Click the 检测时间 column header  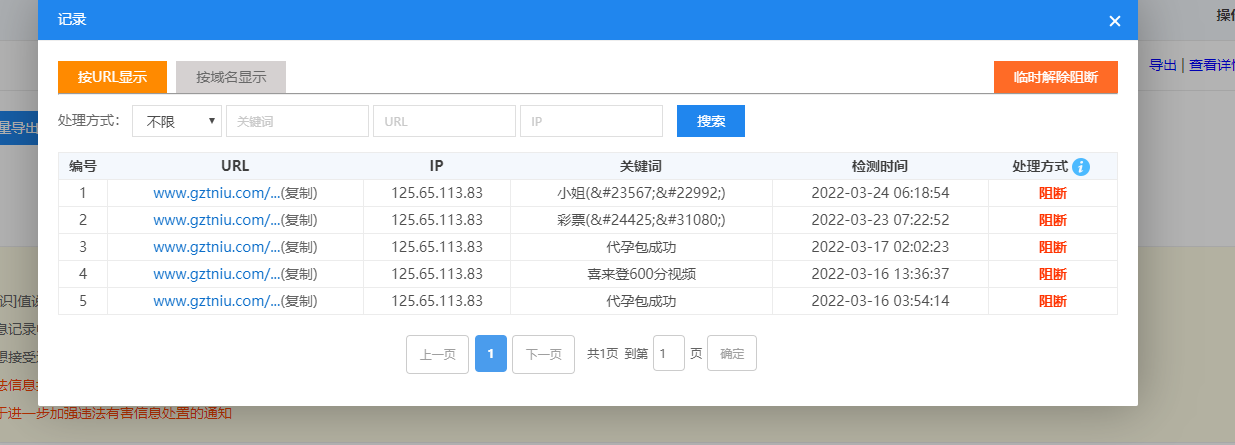pos(880,166)
